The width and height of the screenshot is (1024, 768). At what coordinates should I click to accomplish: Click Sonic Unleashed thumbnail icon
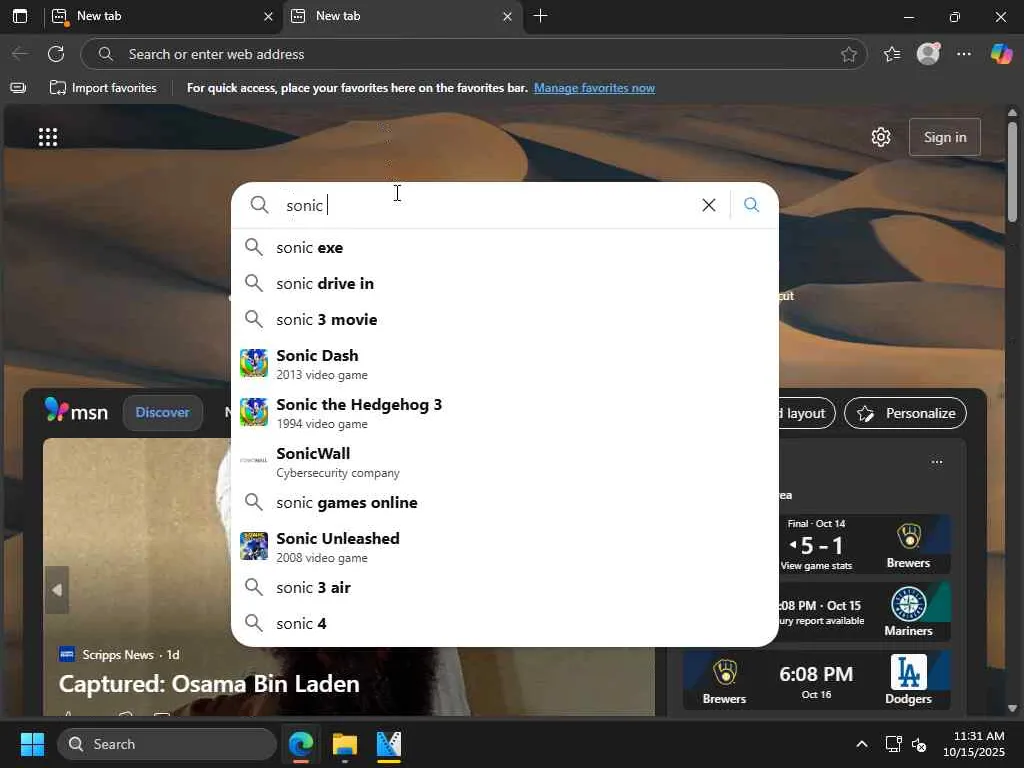[x=253, y=546]
